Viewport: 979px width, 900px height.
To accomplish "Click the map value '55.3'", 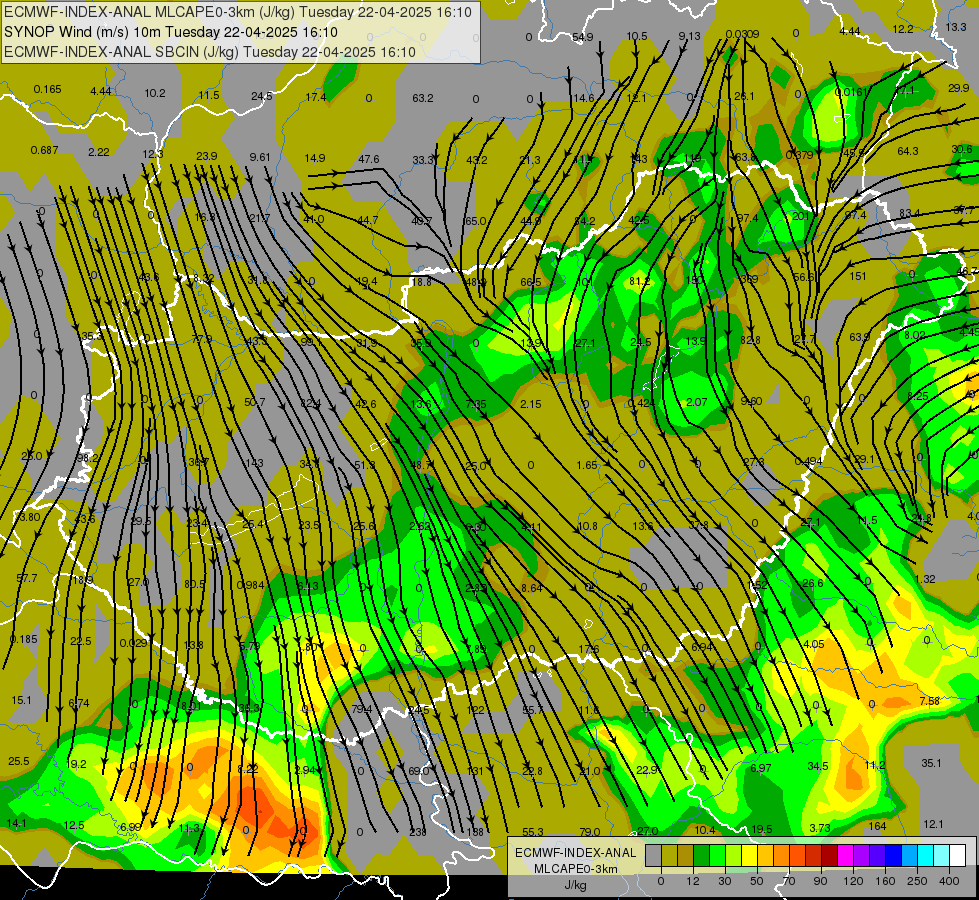I will [533, 832].
